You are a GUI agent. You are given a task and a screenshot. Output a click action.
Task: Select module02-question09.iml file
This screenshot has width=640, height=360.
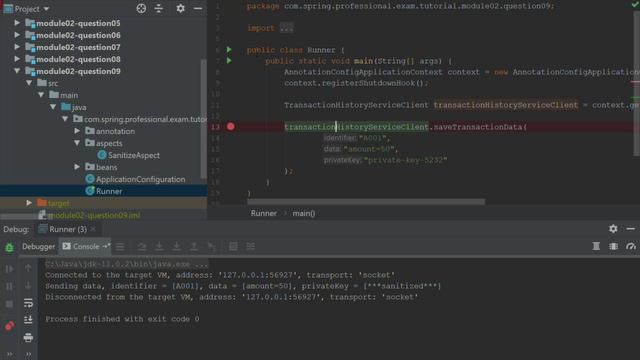click(x=89, y=215)
